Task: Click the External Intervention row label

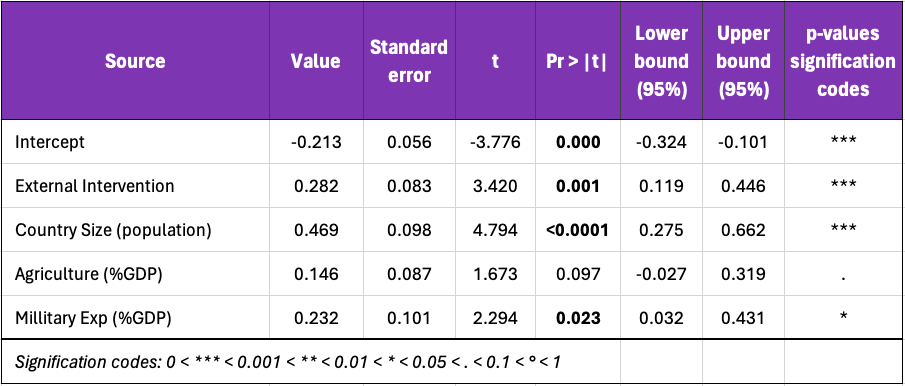Action: [x=95, y=186]
